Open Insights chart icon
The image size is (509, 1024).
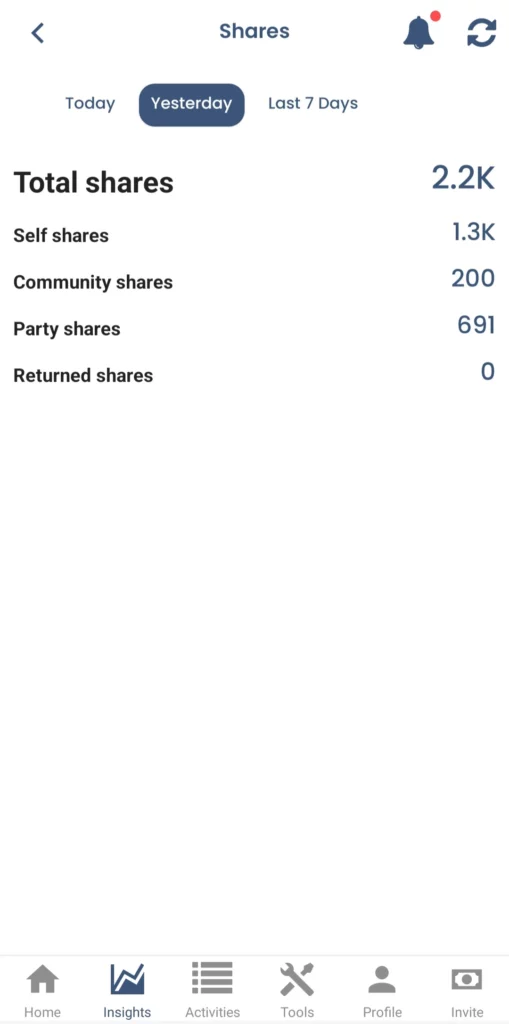127,979
